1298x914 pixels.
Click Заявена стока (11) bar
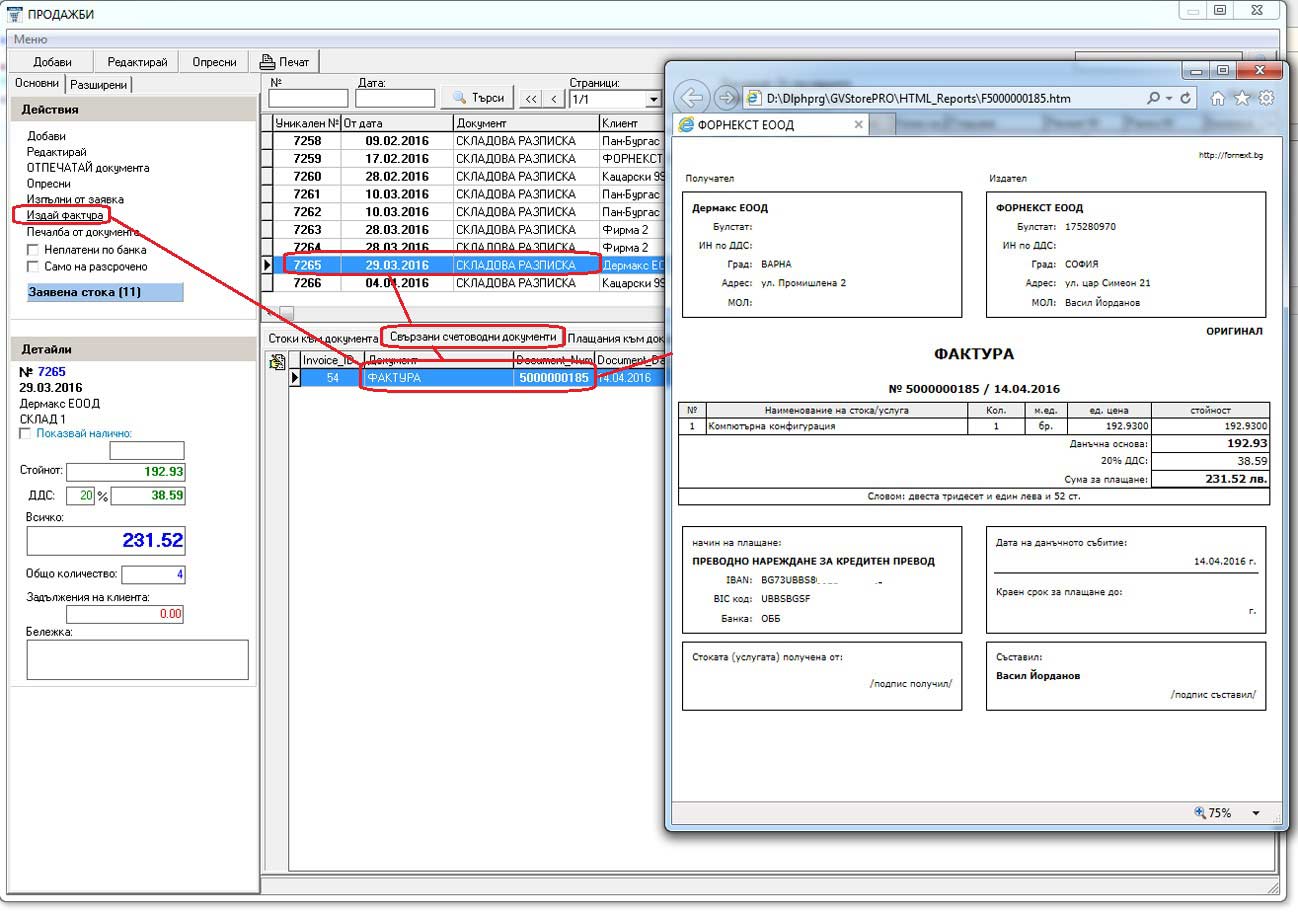pos(105,292)
